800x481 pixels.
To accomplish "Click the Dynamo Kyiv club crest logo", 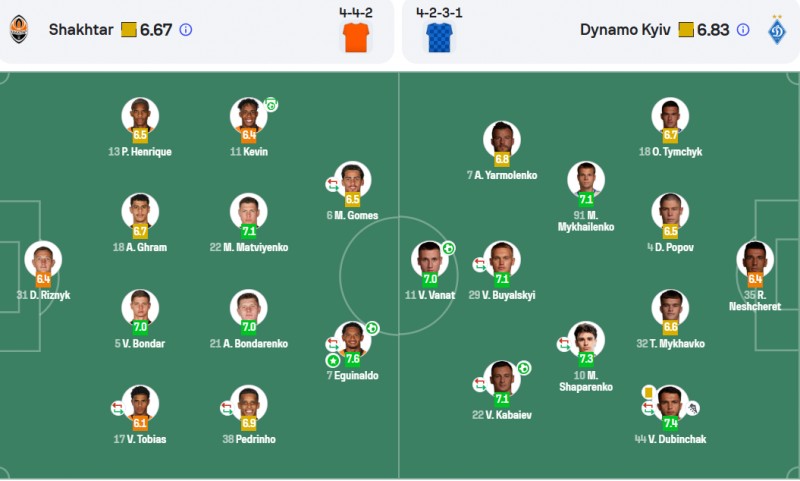I will click(777, 30).
